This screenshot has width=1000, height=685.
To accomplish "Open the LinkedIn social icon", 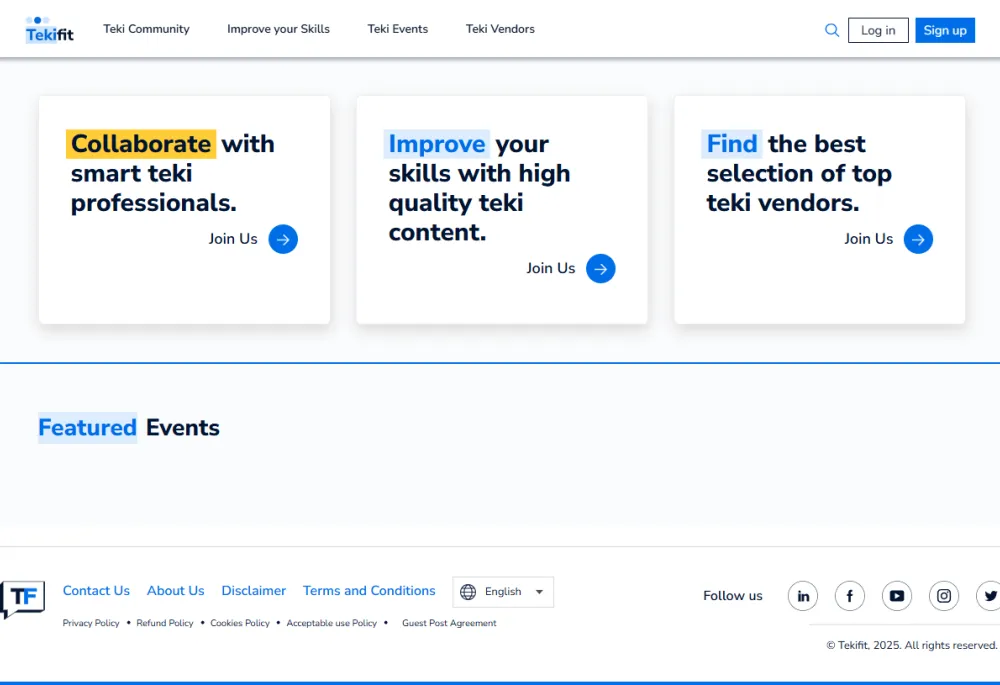I will 803,596.
